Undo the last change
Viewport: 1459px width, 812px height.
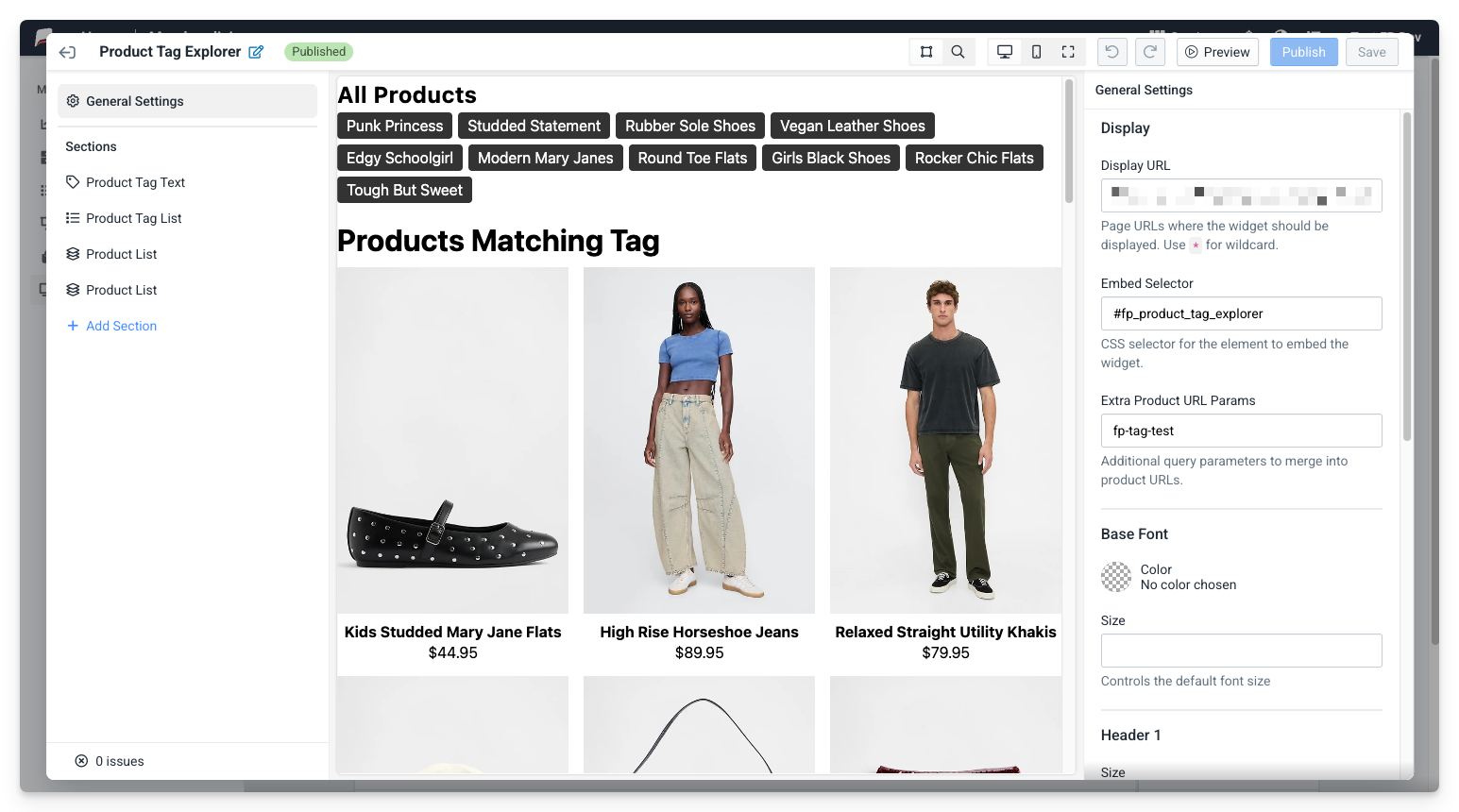[x=1111, y=52]
